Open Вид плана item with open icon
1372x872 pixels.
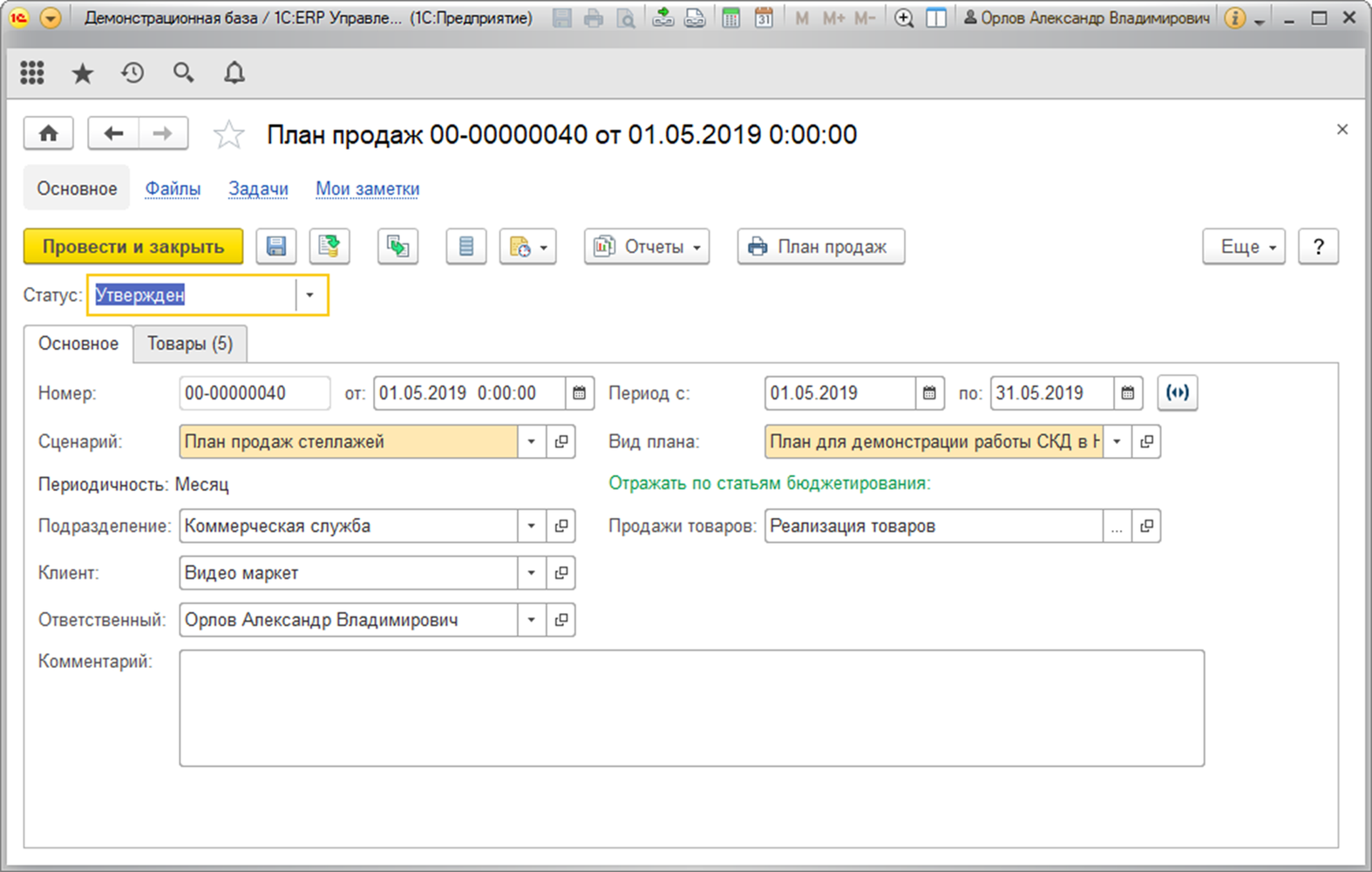pyautogui.click(x=1146, y=441)
